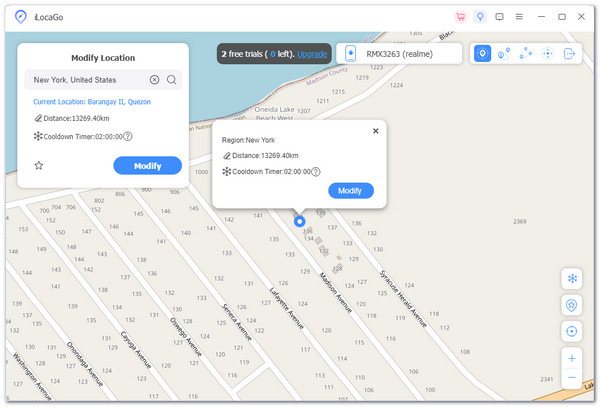Click Washington Avenue label on map
Image resolution: width=600 pixels, height=407 pixels.
tap(33, 376)
